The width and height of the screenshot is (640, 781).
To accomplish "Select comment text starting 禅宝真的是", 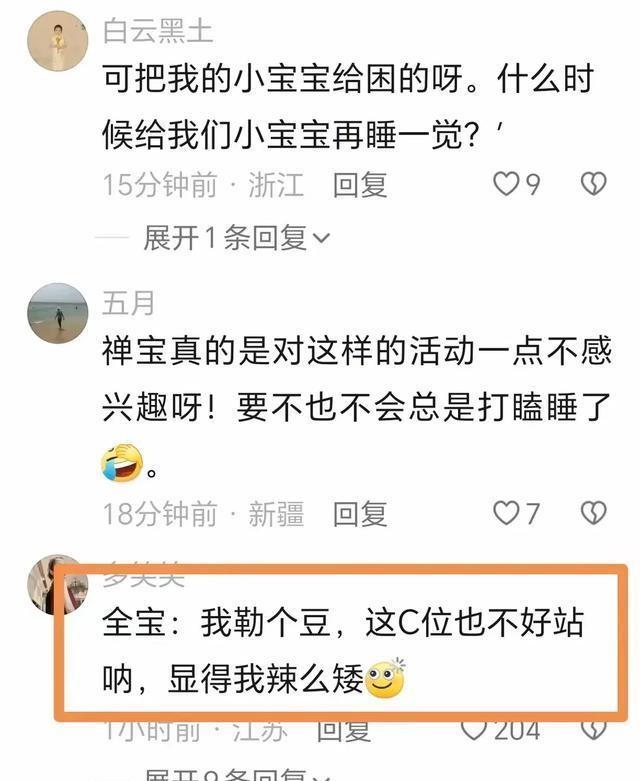I will (357, 406).
